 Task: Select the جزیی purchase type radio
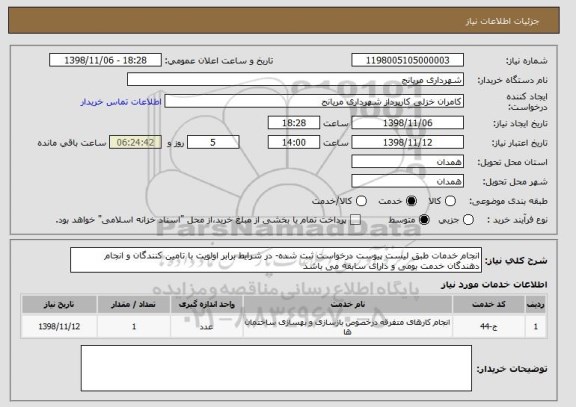[468, 220]
